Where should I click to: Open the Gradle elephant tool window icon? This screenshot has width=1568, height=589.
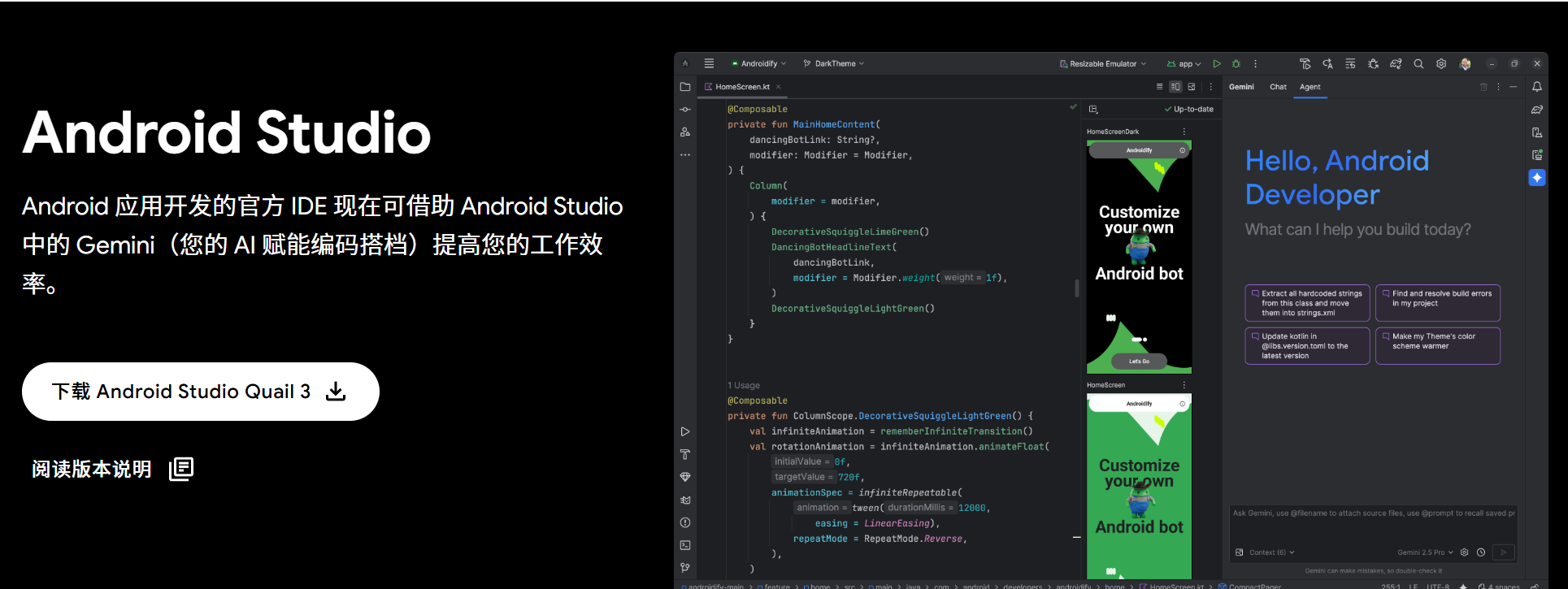click(x=1537, y=109)
